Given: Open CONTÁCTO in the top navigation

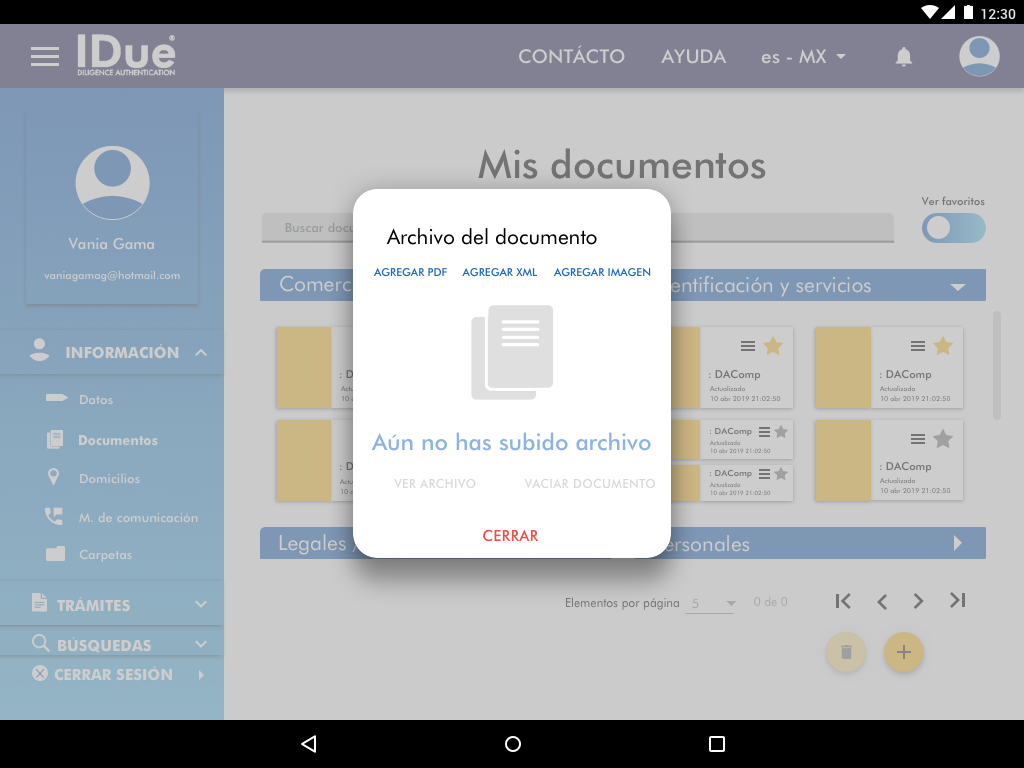Looking at the screenshot, I should pos(571,57).
